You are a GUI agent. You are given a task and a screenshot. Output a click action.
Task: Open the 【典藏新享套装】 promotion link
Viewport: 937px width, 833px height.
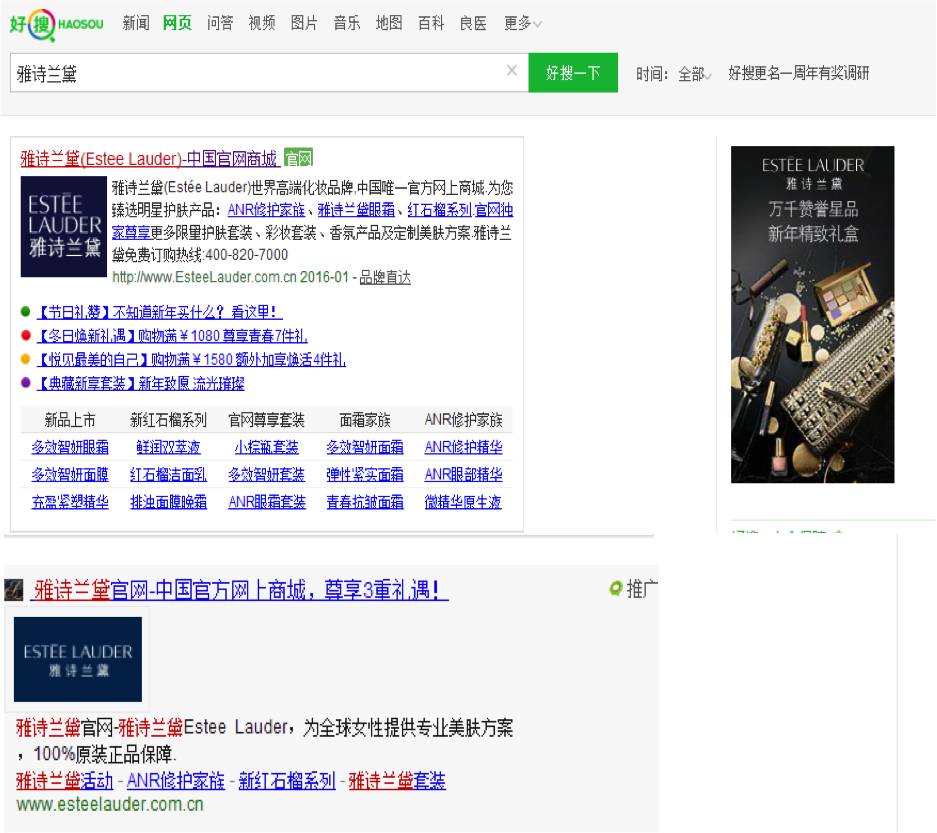point(140,384)
